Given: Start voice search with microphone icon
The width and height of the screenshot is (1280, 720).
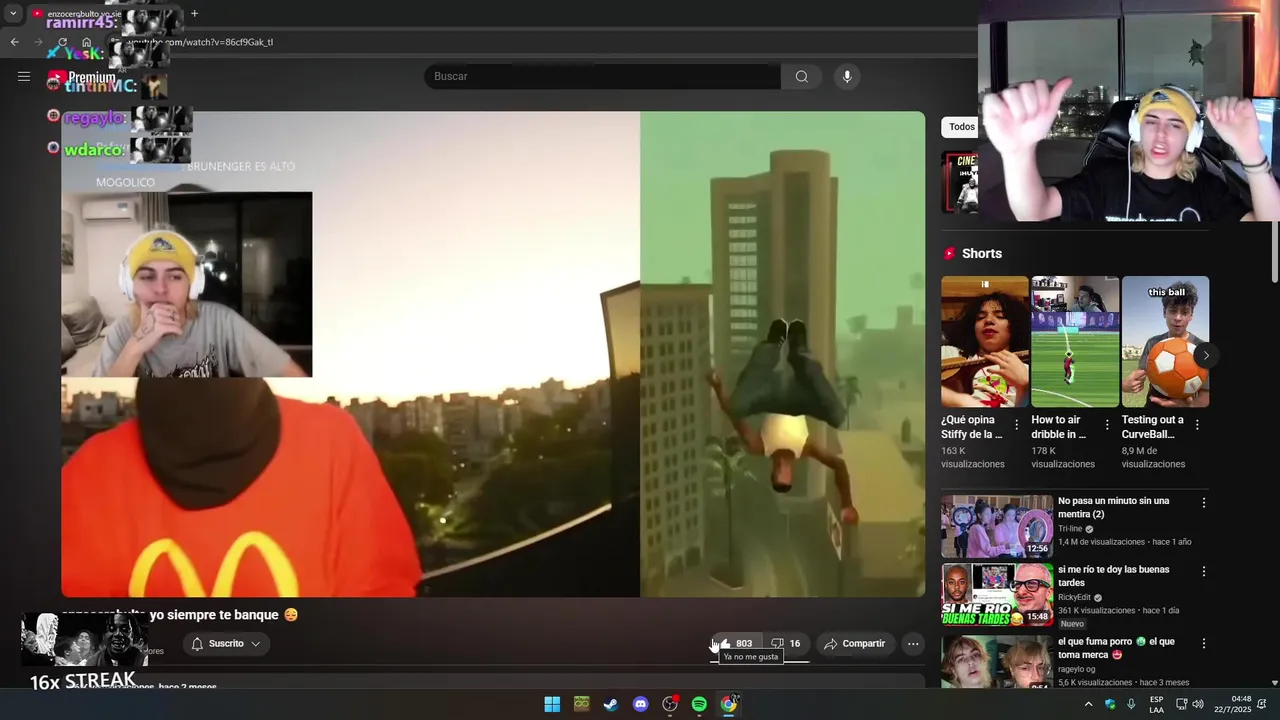Looking at the screenshot, I should pyautogui.click(x=847, y=77).
